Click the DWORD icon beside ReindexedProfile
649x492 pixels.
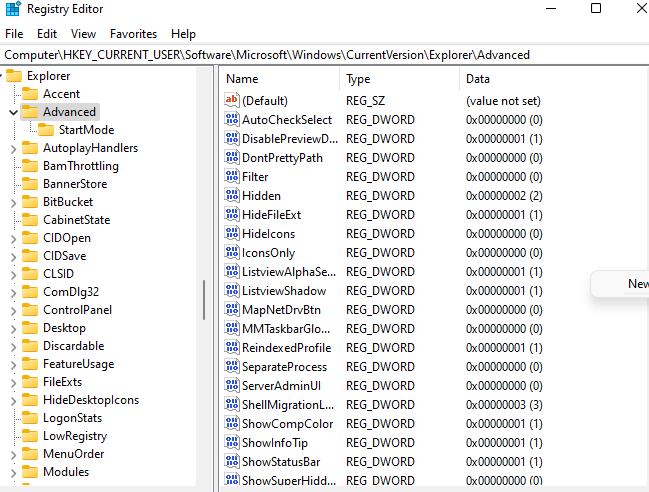pyautogui.click(x=232, y=348)
